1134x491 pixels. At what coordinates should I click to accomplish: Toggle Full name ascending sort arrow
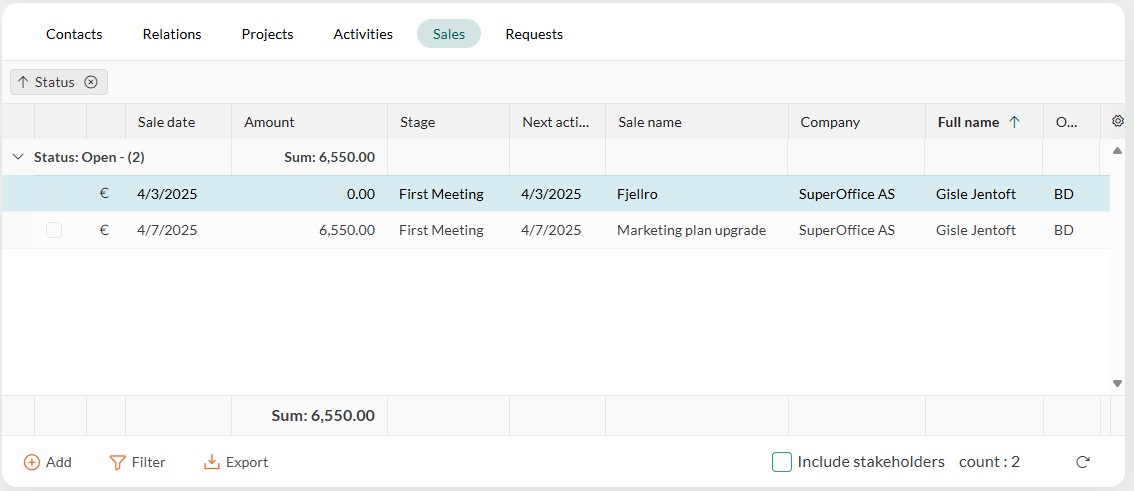1014,122
